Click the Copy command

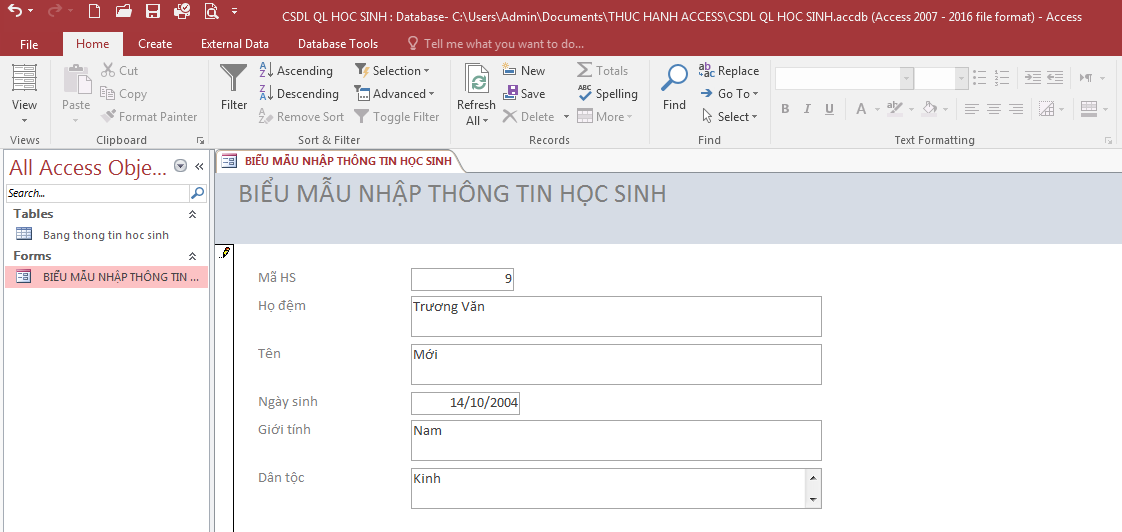(123, 93)
